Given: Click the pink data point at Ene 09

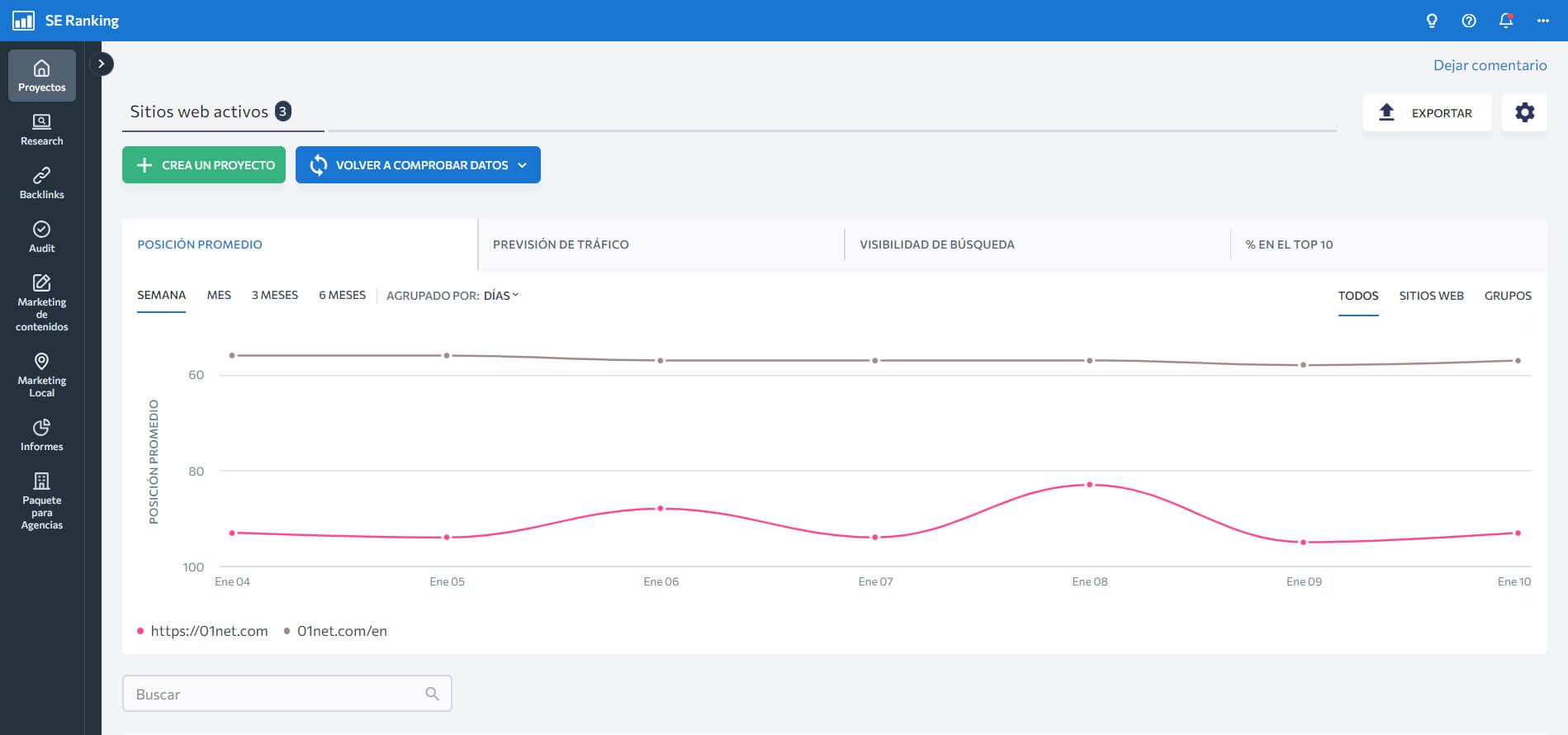Looking at the screenshot, I should pos(1304,543).
